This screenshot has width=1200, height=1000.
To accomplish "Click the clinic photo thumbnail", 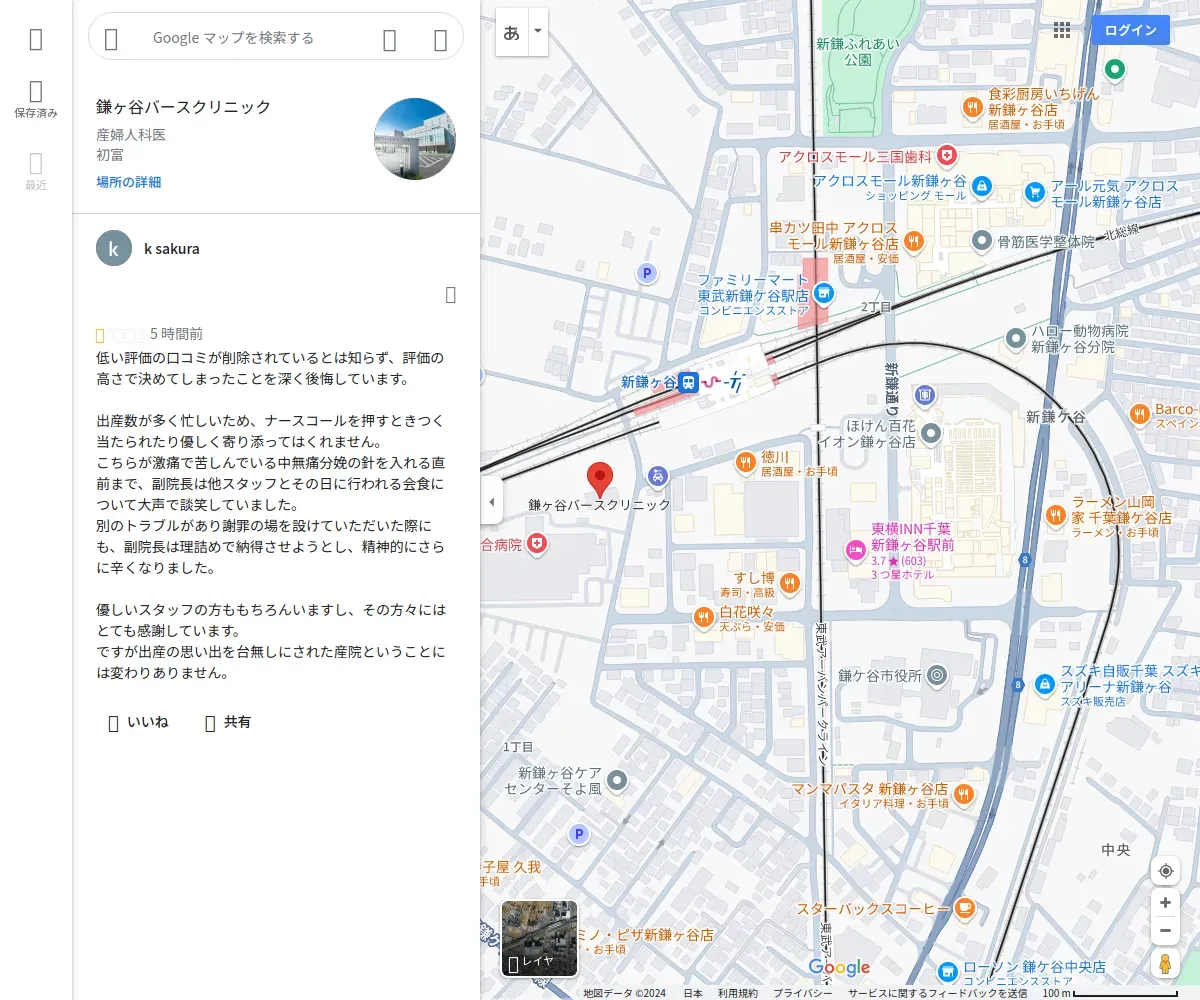I will tap(415, 139).
